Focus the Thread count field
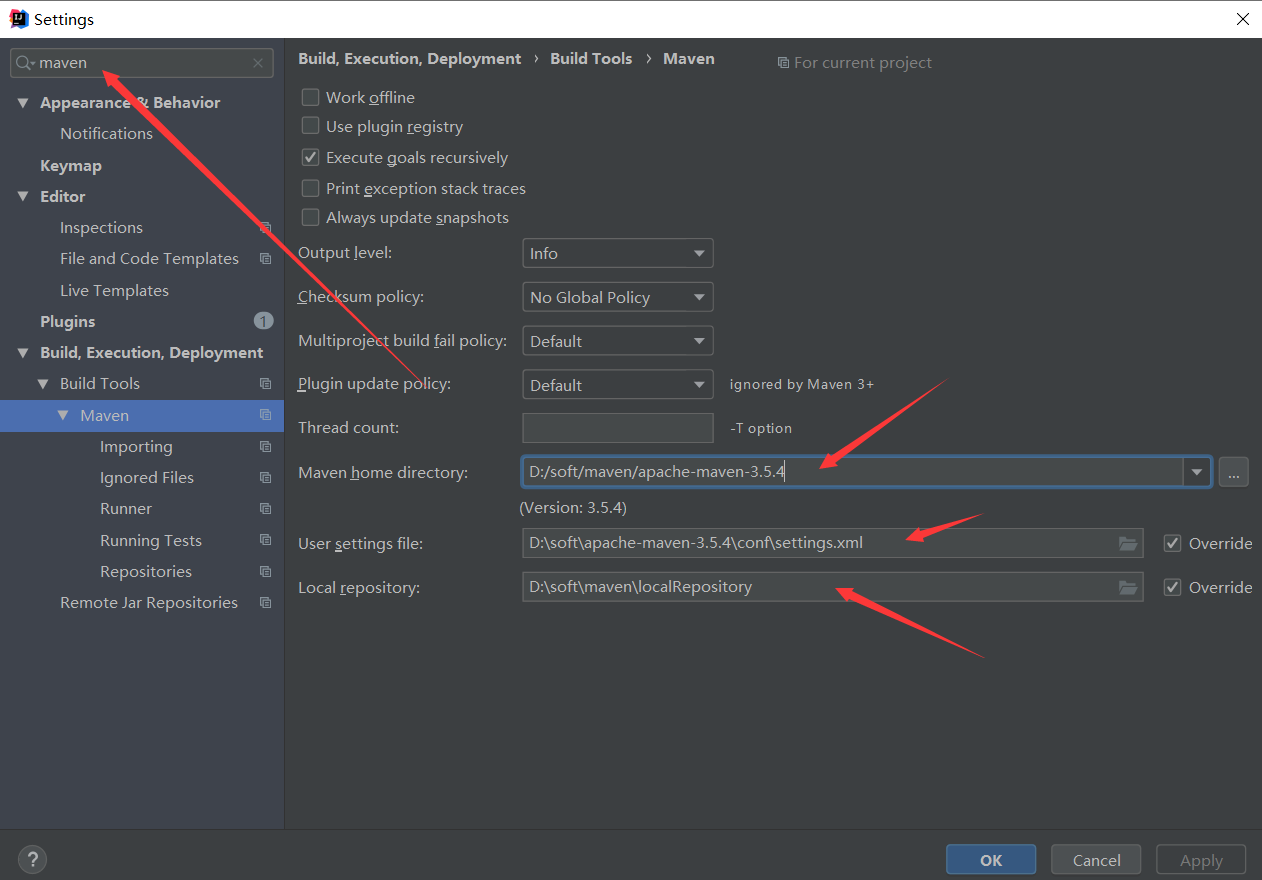The height and width of the screenshot is (880, 1262). (618, 428)
